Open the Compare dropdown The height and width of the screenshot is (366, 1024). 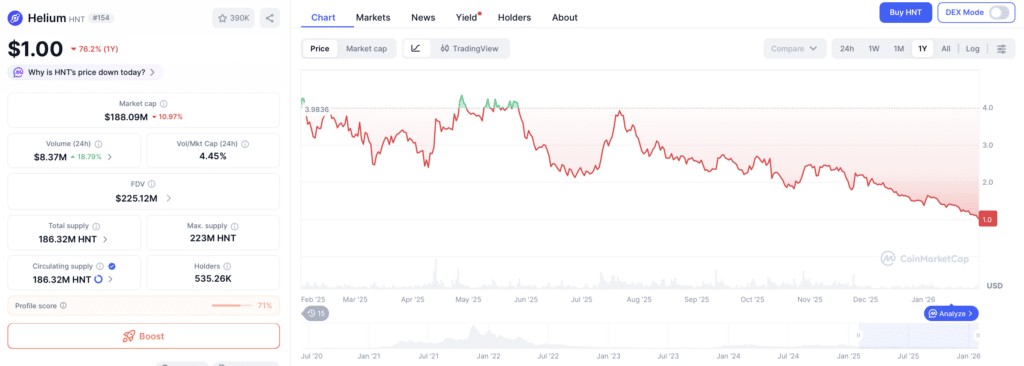click(x=794, y=49)
